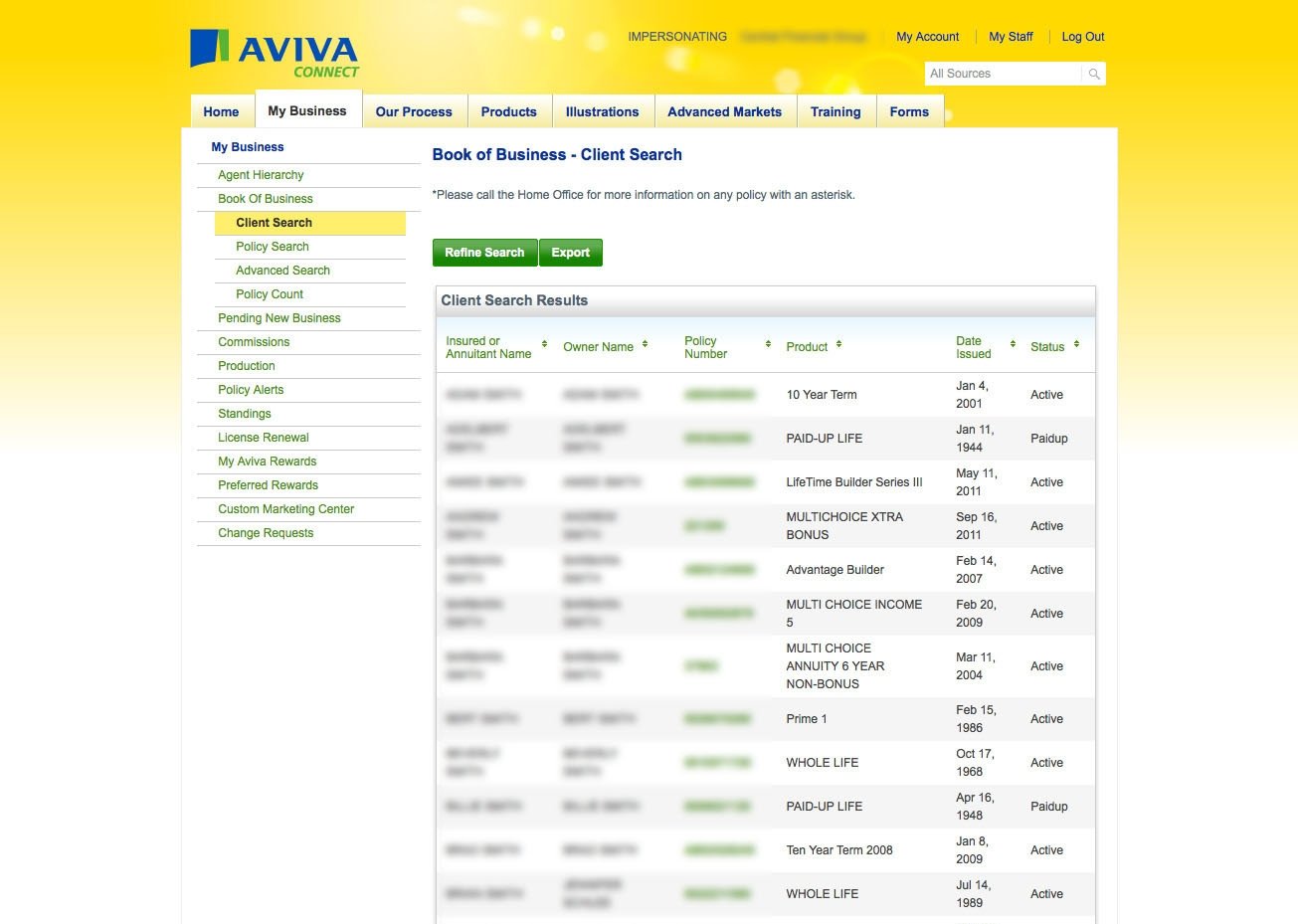Open Pending New Business in sidebar
1298x924 pixels.
click(x=279, y=318)
